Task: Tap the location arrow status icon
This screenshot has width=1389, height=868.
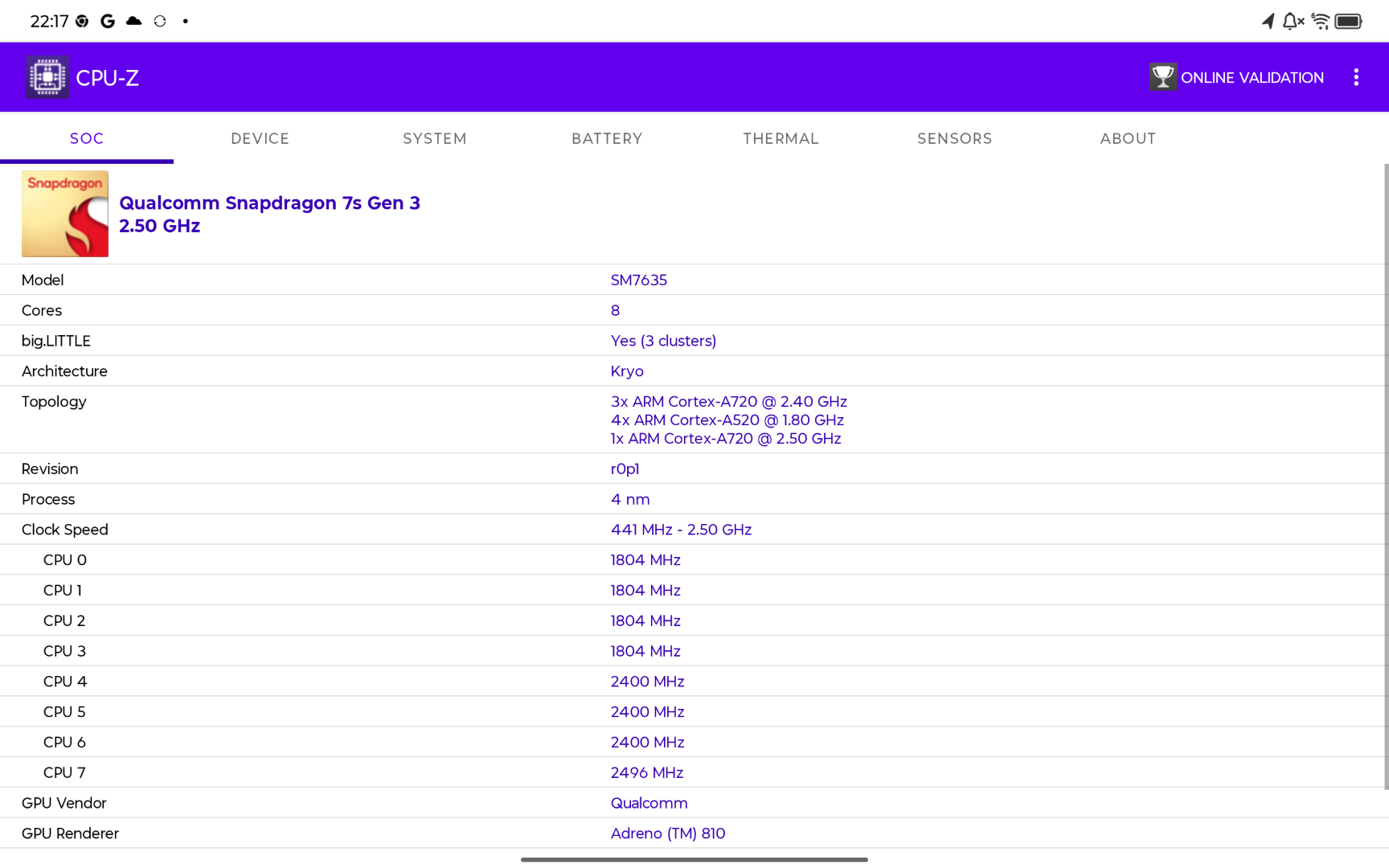Action: point(1268,21)
